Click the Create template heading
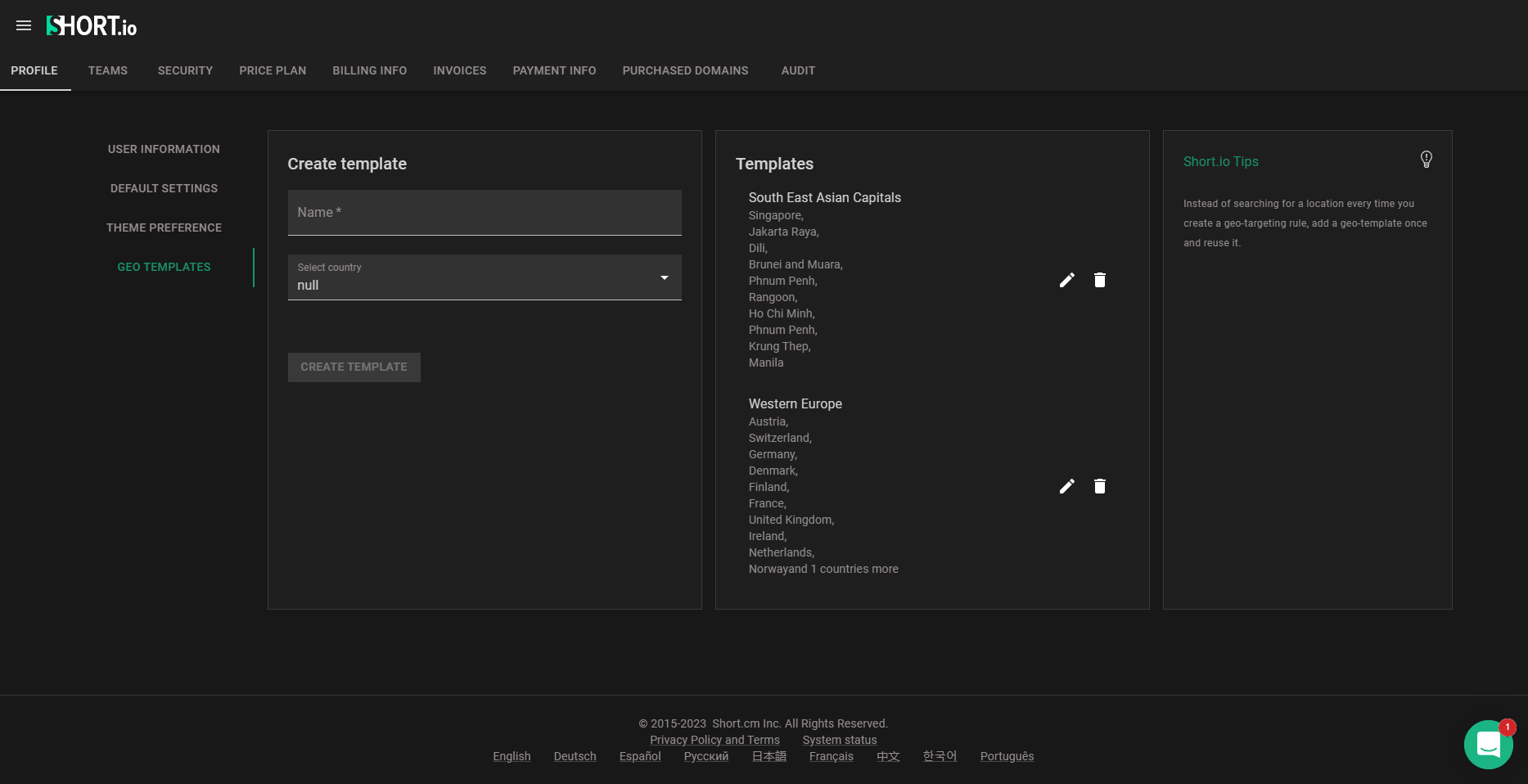This screenshot has width=1528, height=784. [x=347, y=164]
